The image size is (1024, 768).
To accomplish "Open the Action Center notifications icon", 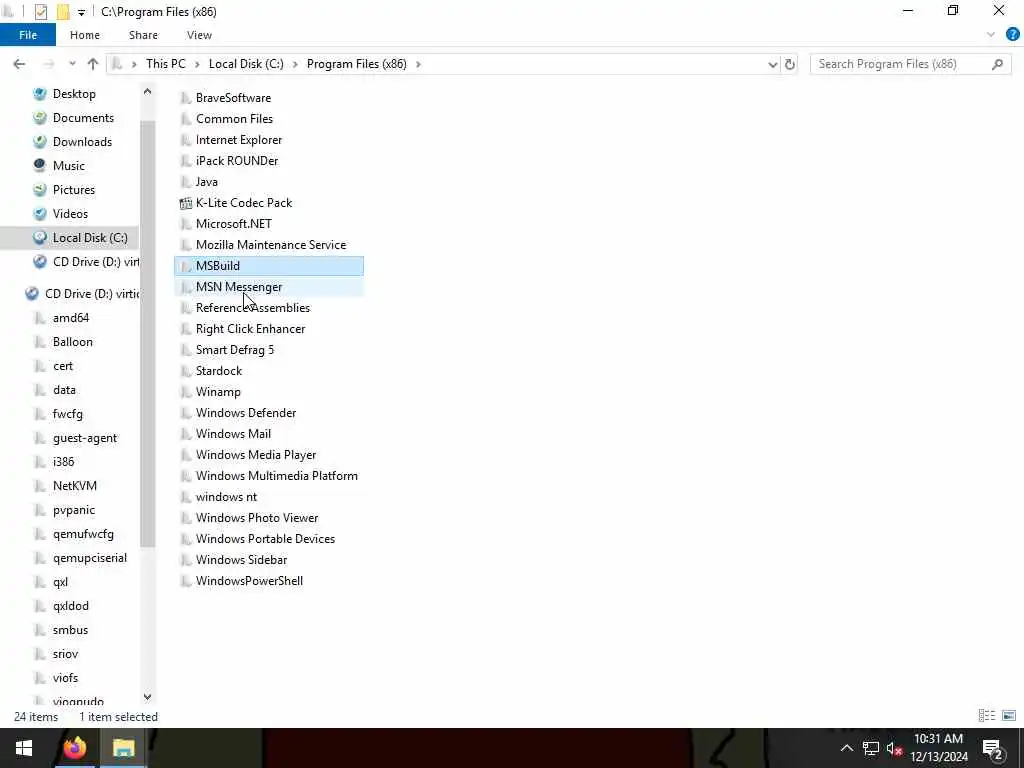I will [x=993, y=749].
